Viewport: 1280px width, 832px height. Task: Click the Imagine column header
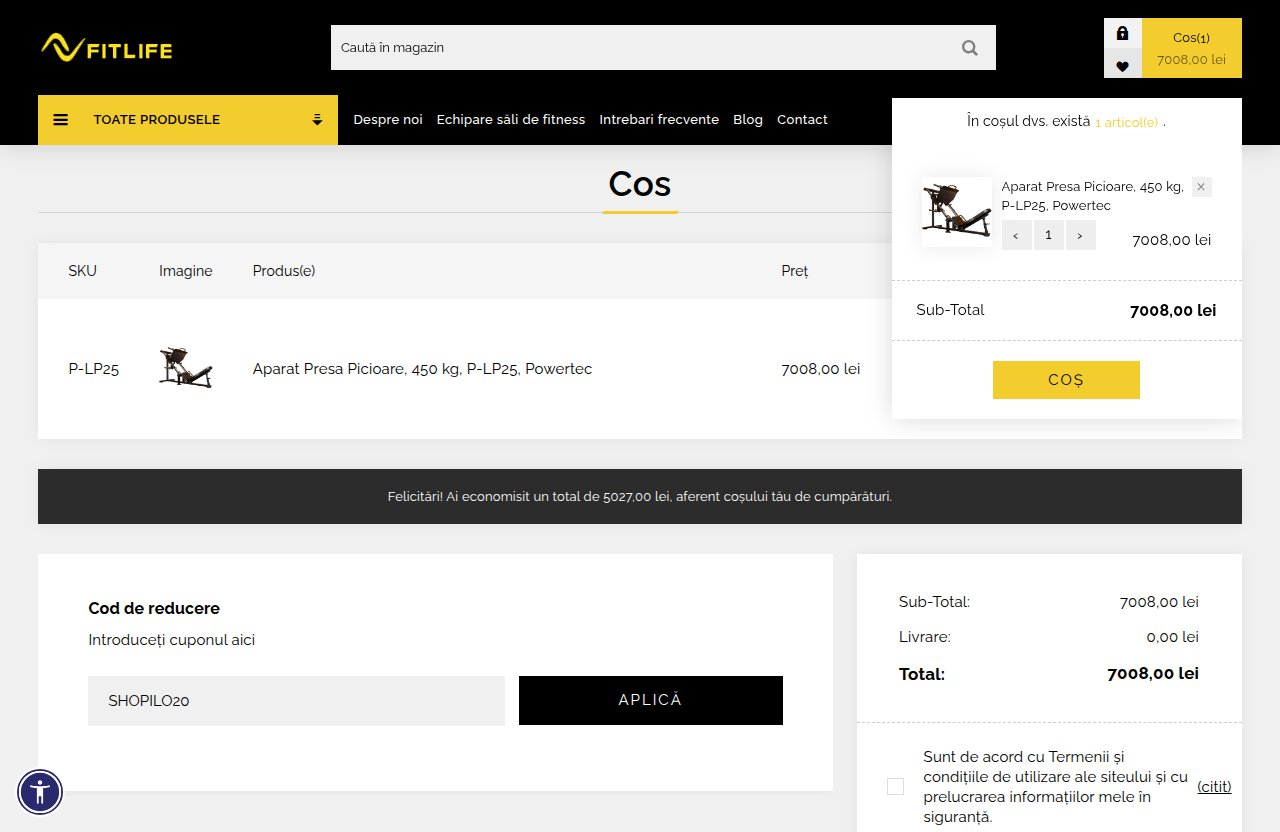pos(186,271)
